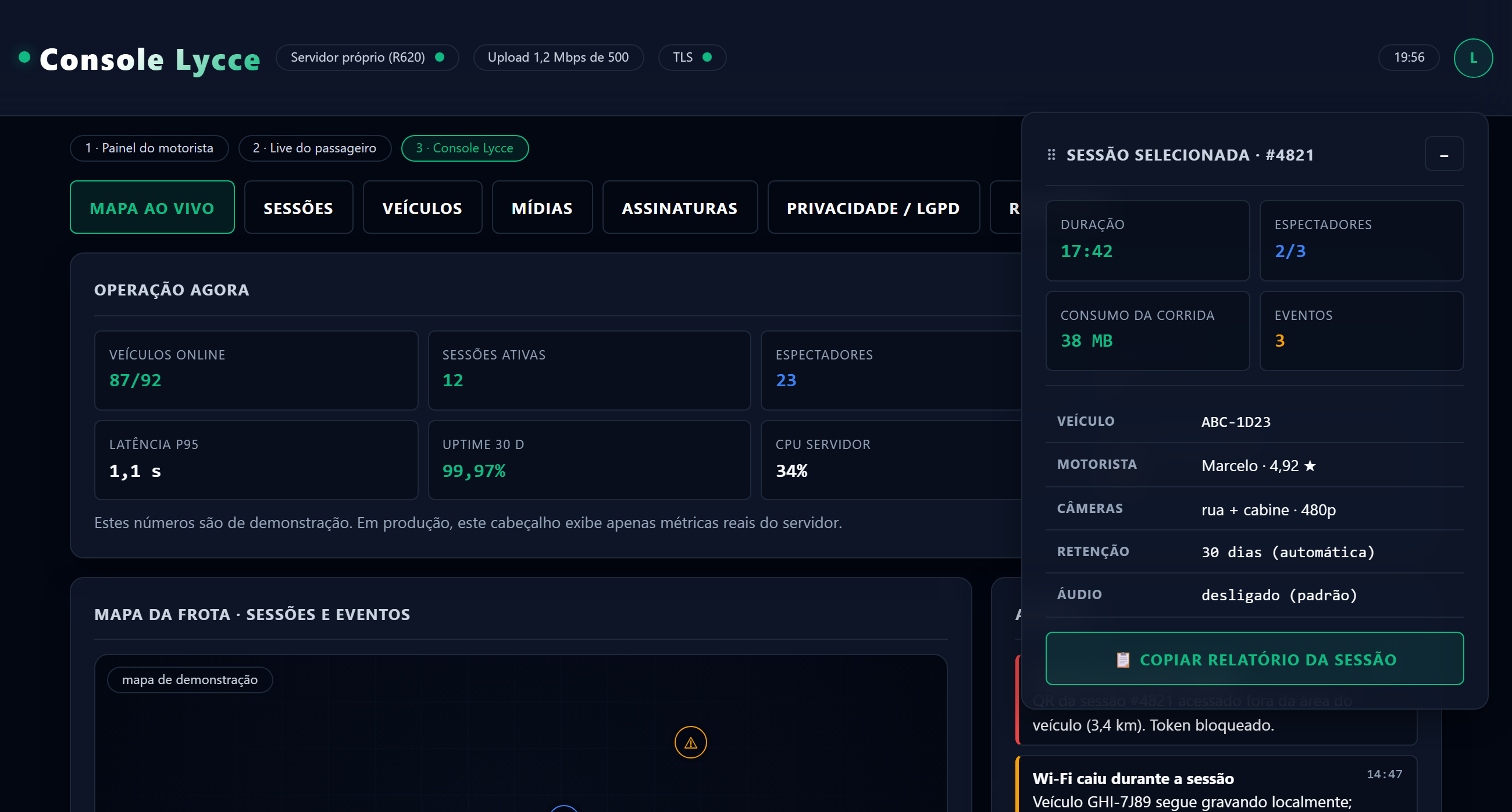Go to 2 · Live do passageiro

click(315, 148)
